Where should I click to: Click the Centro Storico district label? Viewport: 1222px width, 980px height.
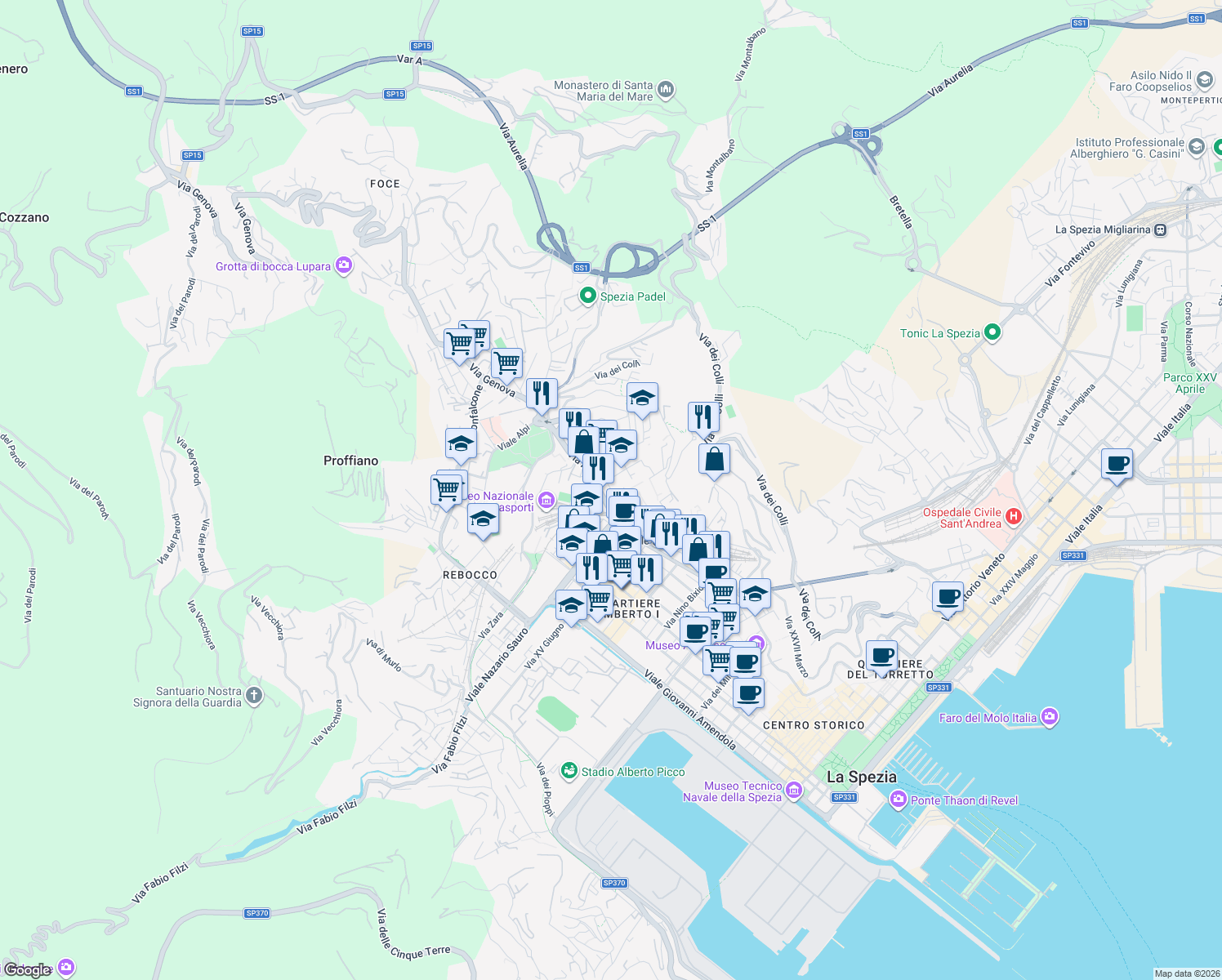814,725
